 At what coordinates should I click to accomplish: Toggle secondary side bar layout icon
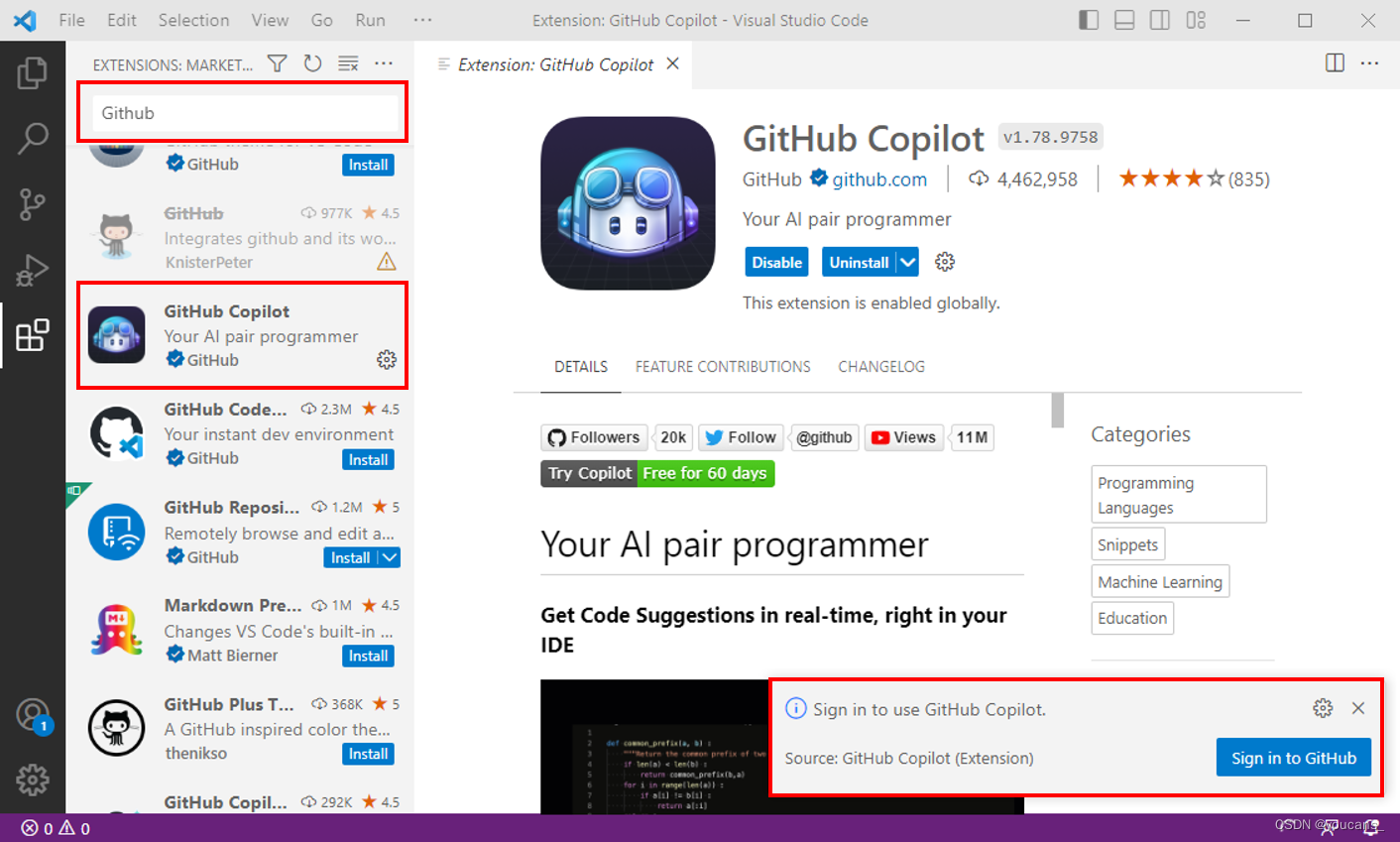[1160, 20]
